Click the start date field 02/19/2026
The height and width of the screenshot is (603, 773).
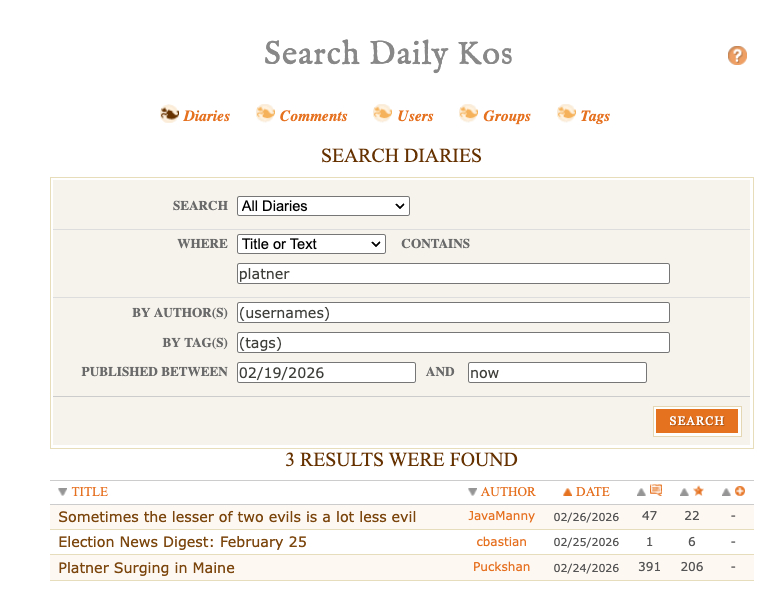pyautogui.click(x=326, y=373)
